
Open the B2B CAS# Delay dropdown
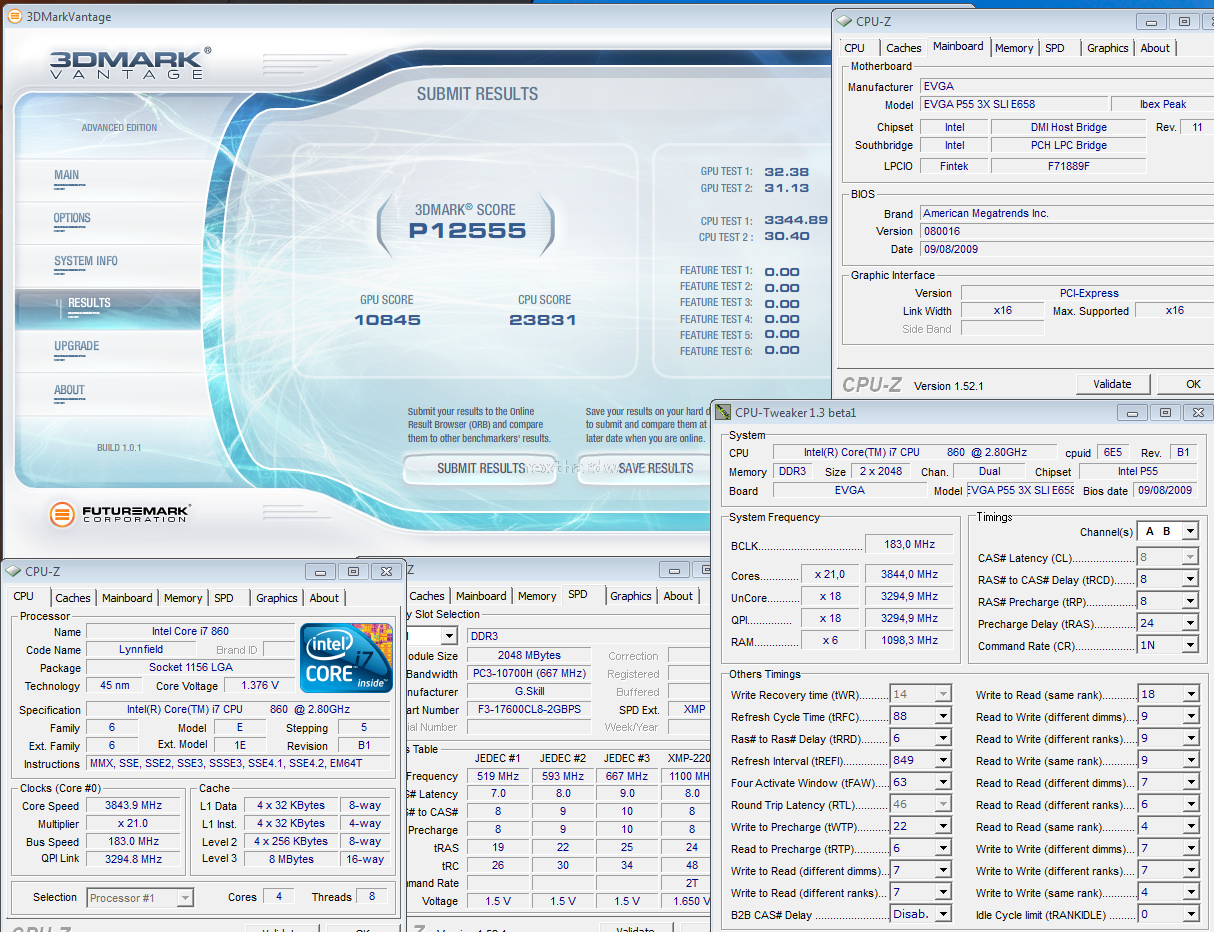[x=943, y=914]
